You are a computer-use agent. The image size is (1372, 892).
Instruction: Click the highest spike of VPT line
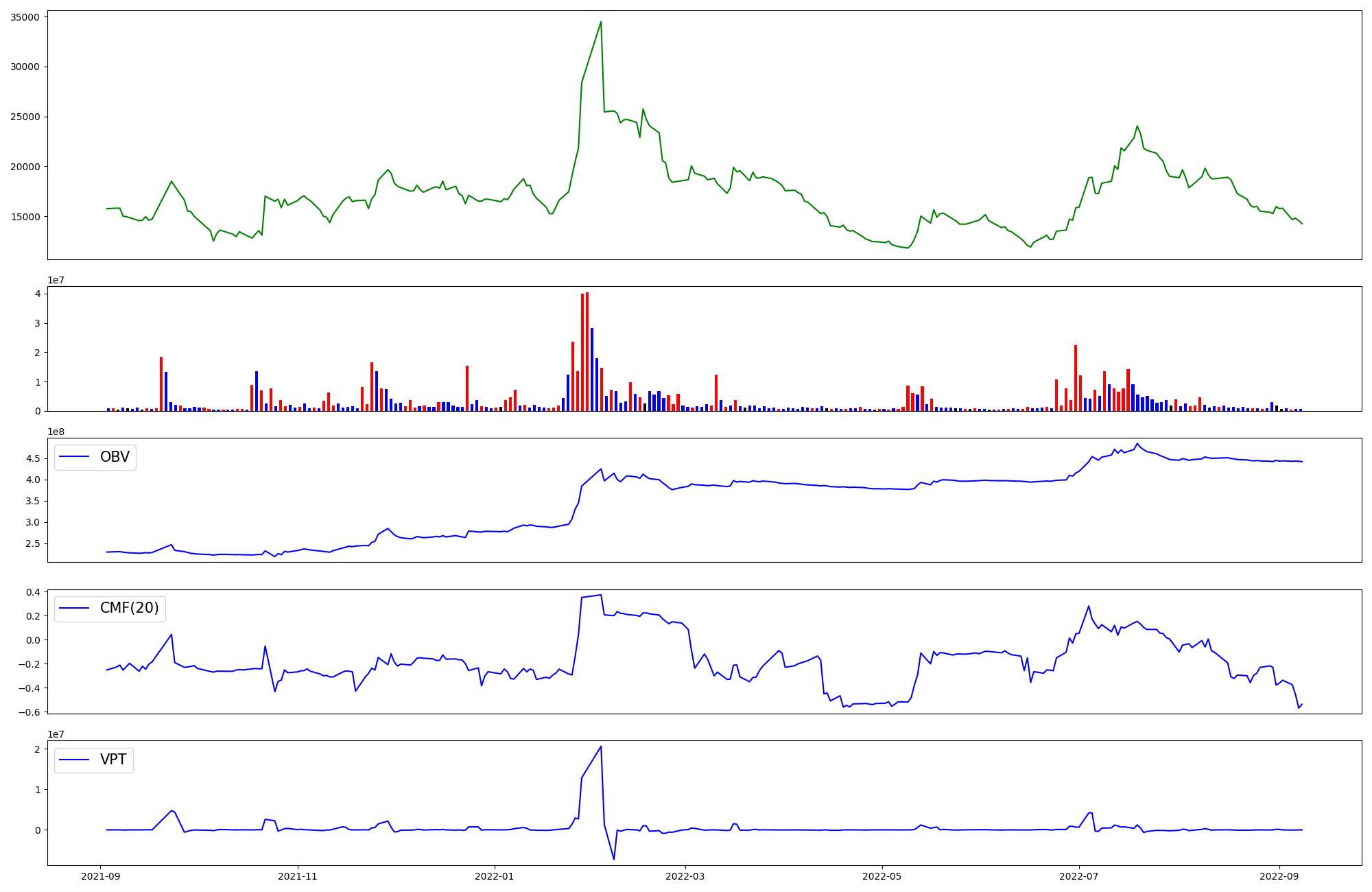pos(601,747)
